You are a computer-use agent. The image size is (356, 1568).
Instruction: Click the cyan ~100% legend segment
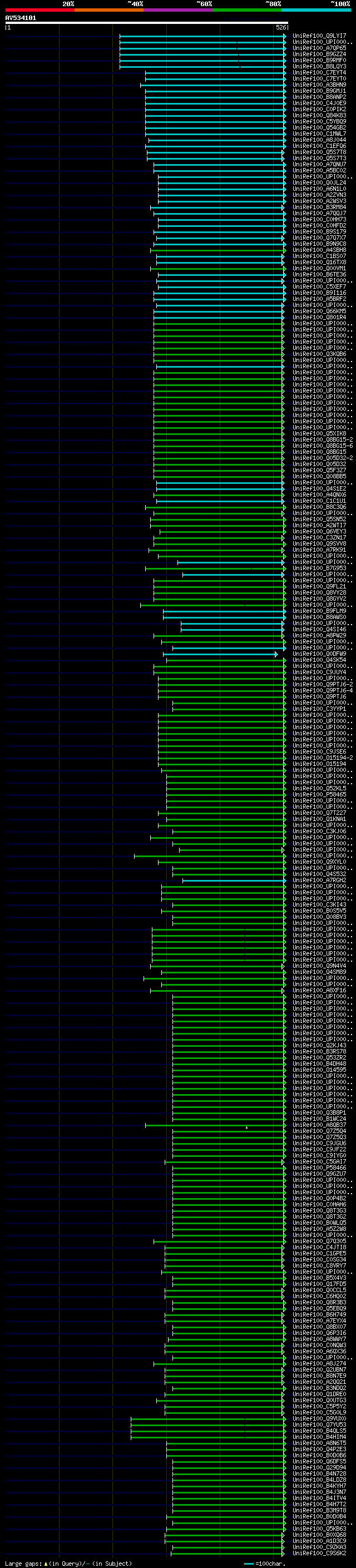pyautogui.click(x=317, y=10)
